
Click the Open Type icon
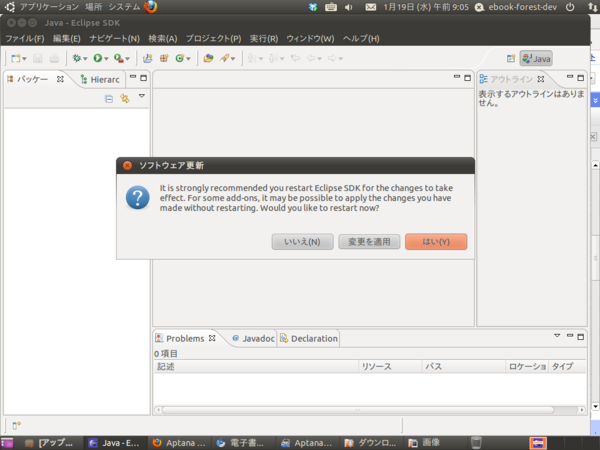point(208,58)
